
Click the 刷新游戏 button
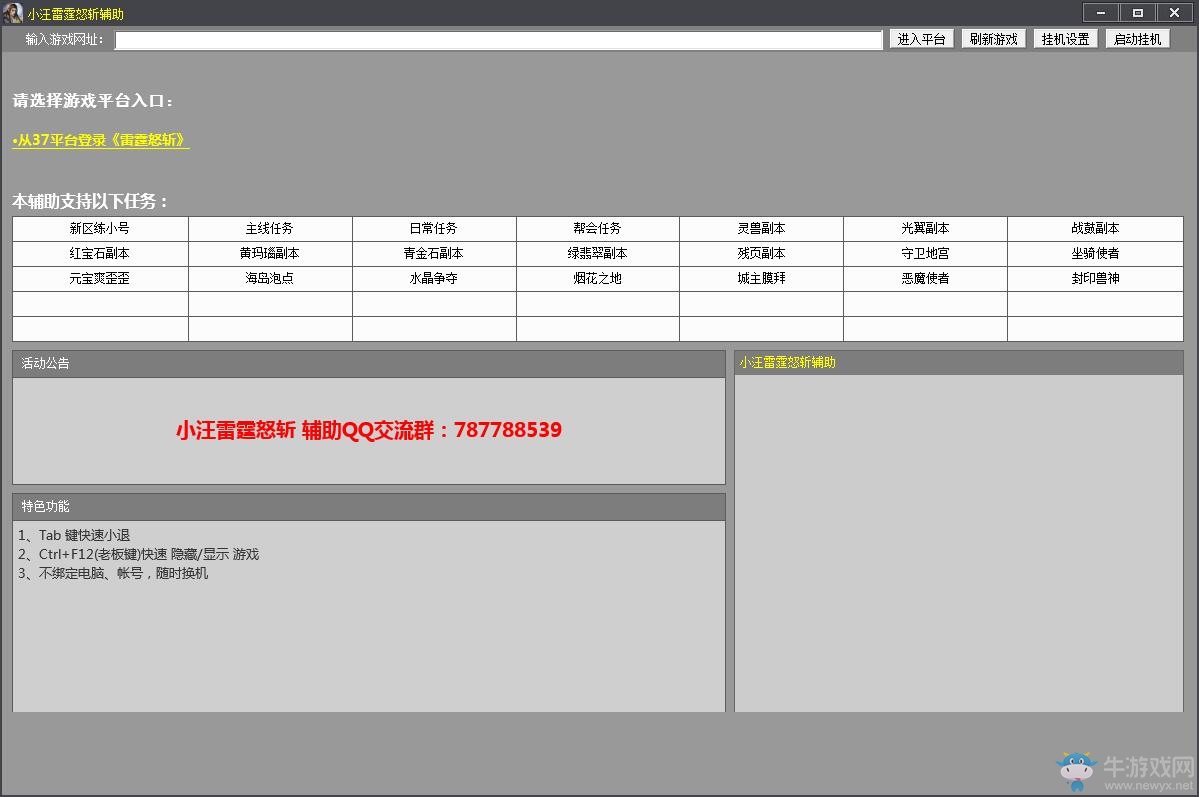[x=993, y=39]
